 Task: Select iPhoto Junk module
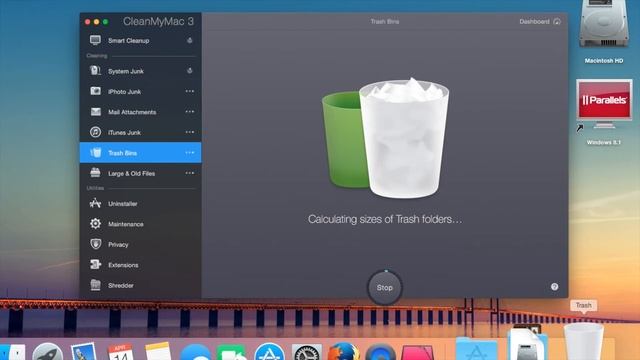click(x=140, y=91)
